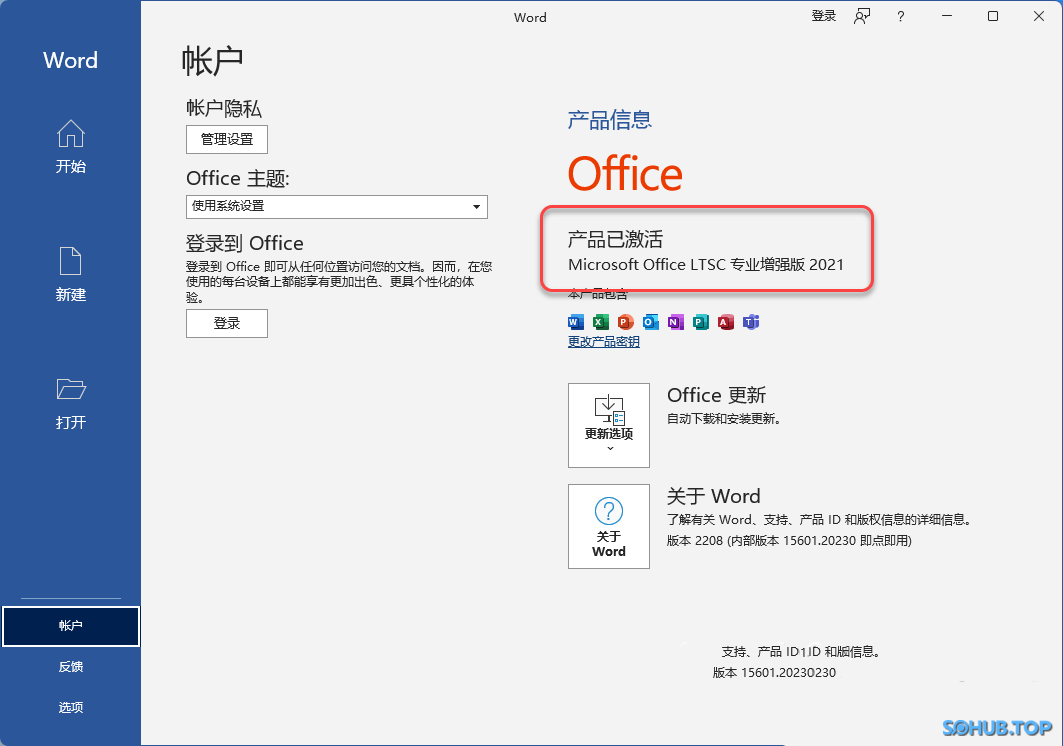The height and width of the screenshot is (746, 1063).
Task: Click the 登录到 Office heading
Action: pos(245,243)
